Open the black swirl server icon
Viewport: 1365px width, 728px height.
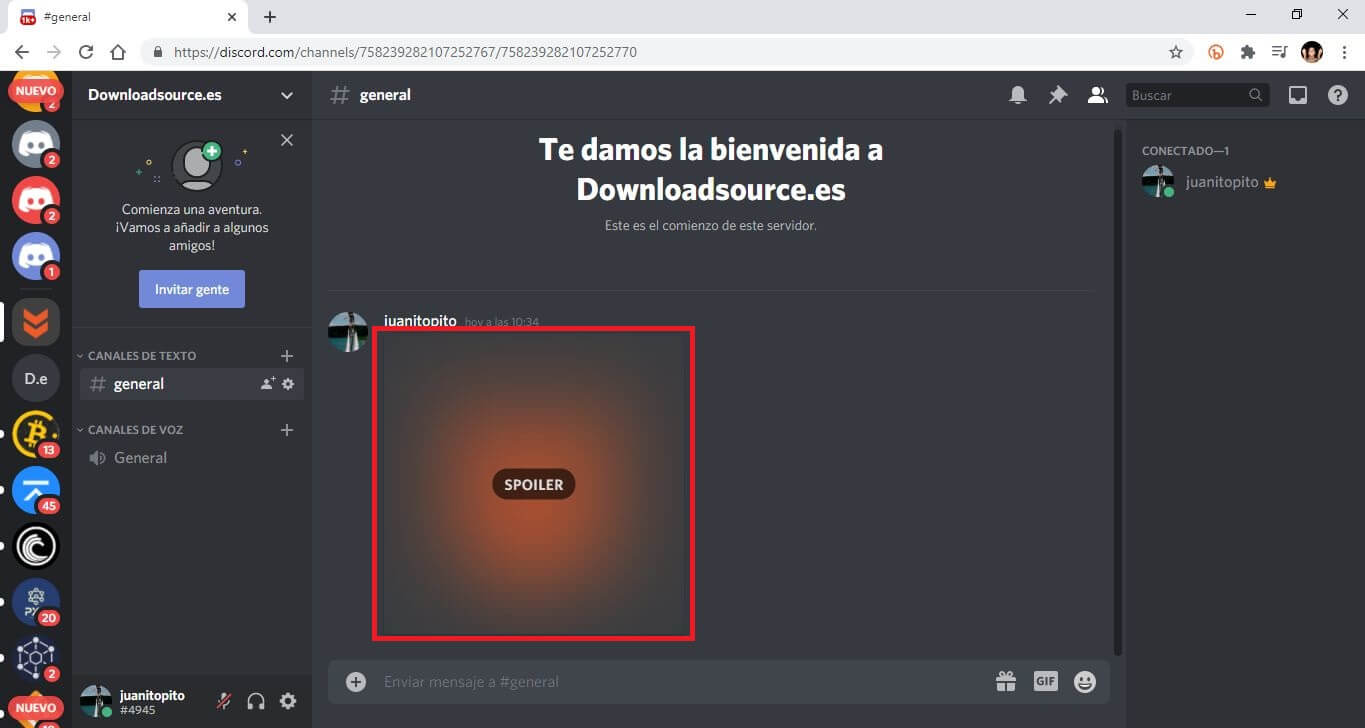click(36, 546)
